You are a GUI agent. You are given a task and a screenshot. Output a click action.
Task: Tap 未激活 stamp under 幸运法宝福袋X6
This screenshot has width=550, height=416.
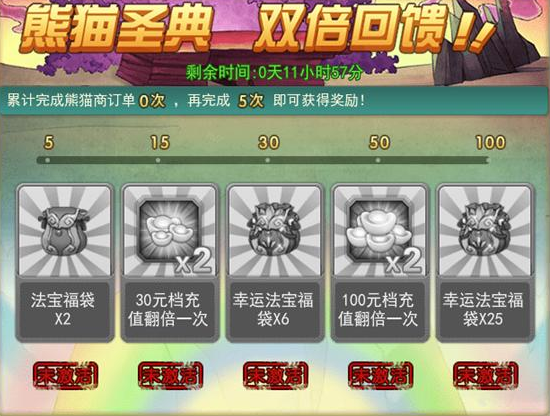click(275, 375)
